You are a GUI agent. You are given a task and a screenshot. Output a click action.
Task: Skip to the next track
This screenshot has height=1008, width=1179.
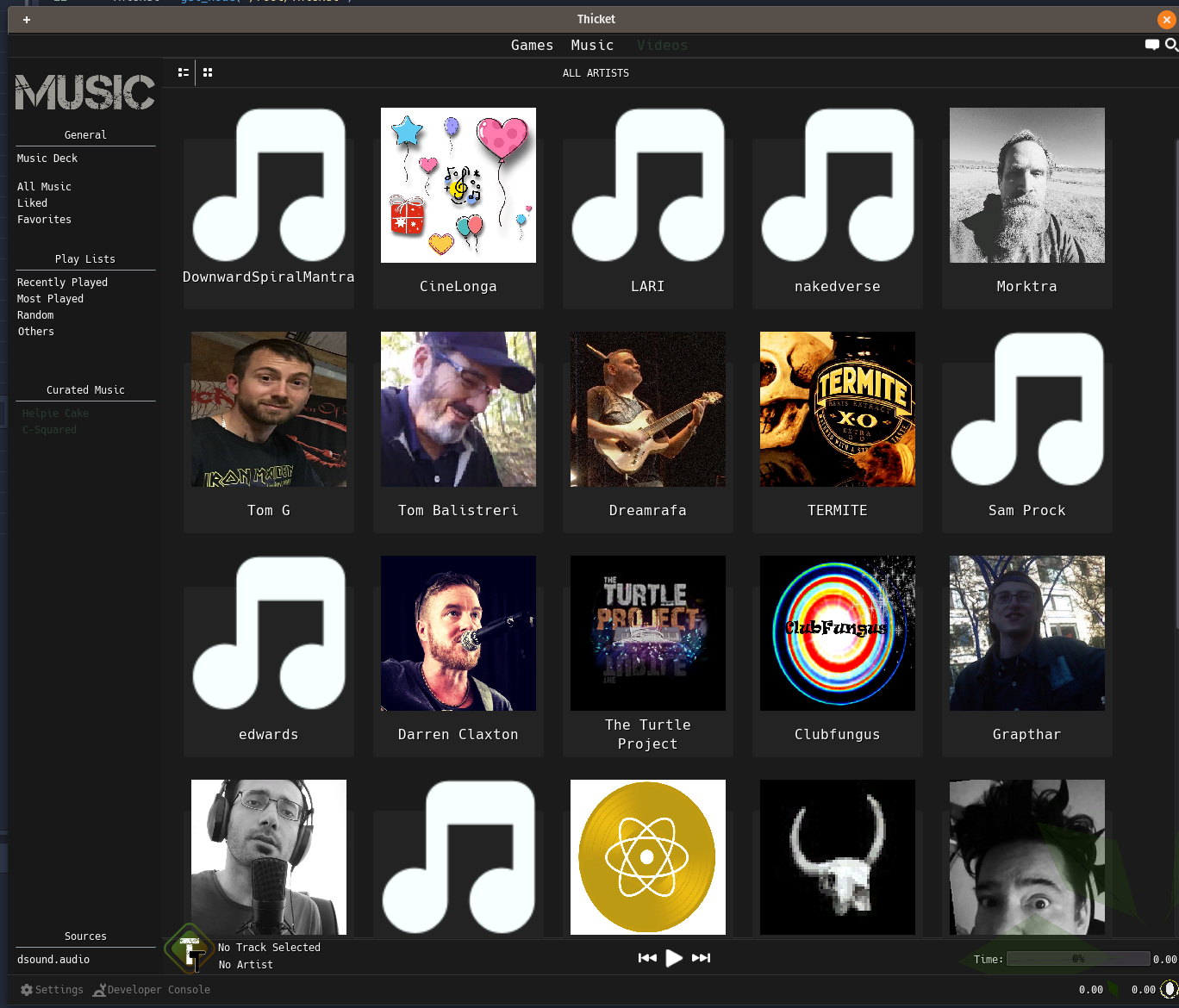coord(702,958)
